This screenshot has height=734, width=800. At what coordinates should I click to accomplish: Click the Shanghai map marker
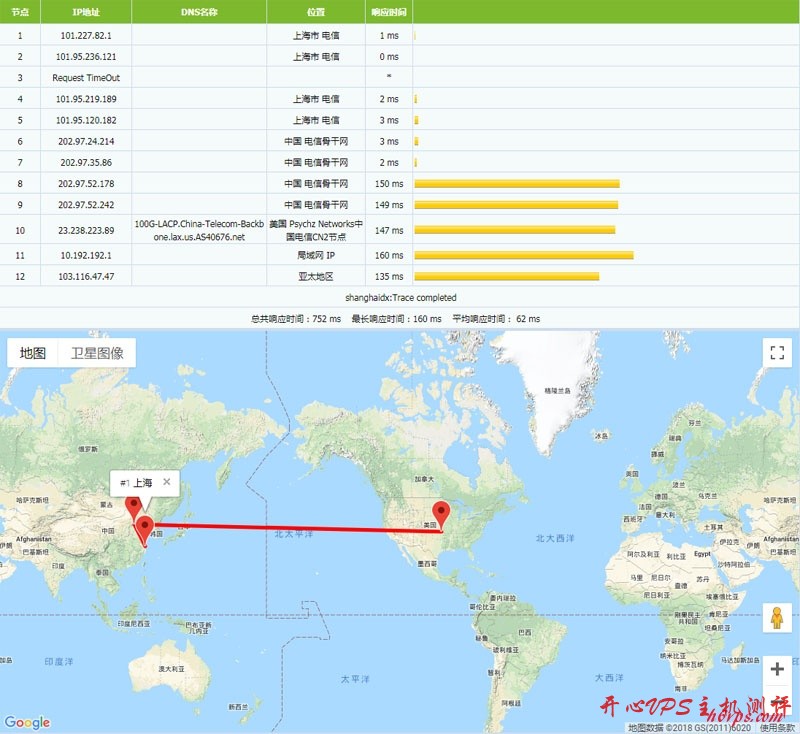147,522
